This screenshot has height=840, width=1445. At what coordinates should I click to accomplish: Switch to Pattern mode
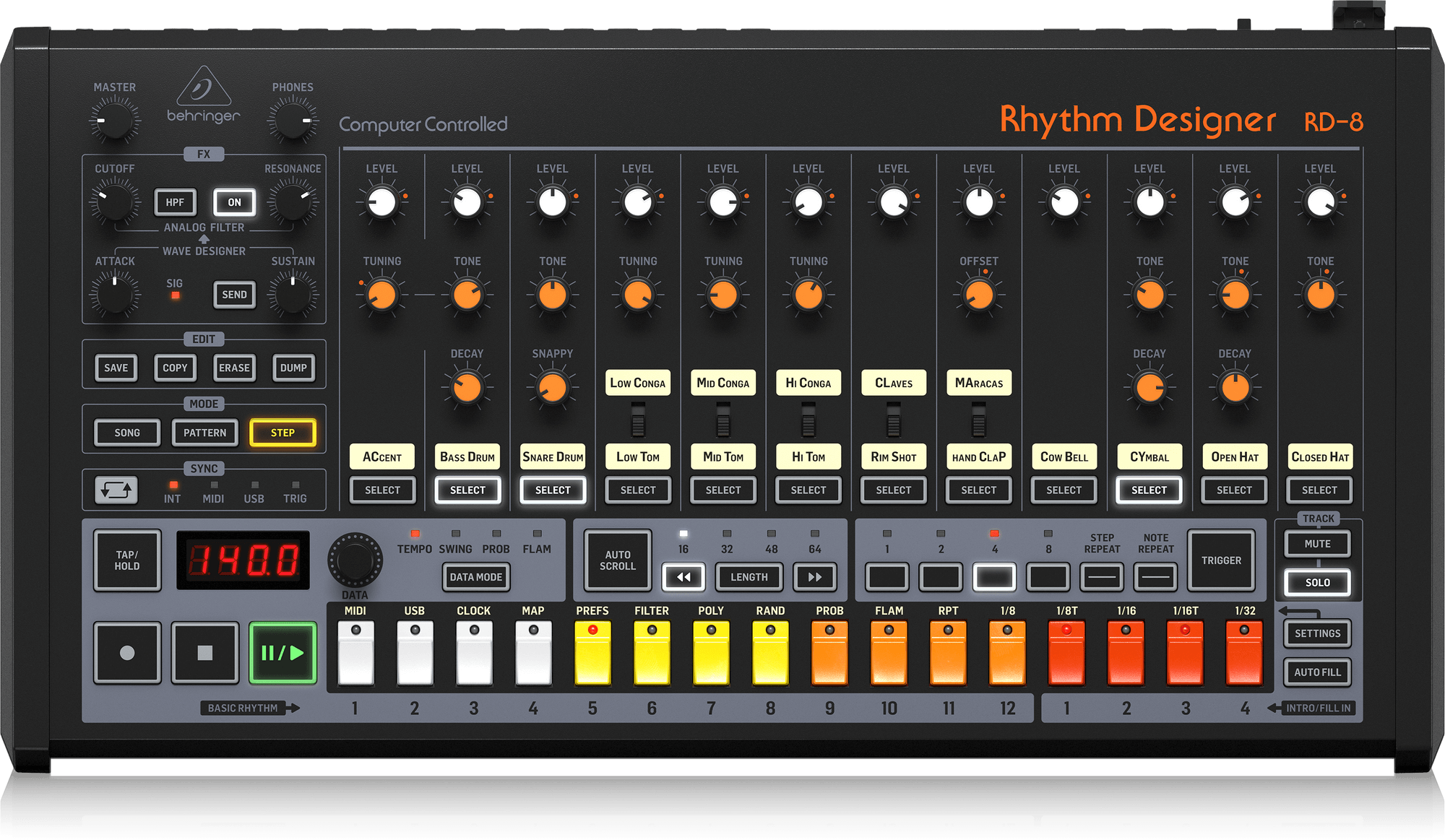click(204, 433)
